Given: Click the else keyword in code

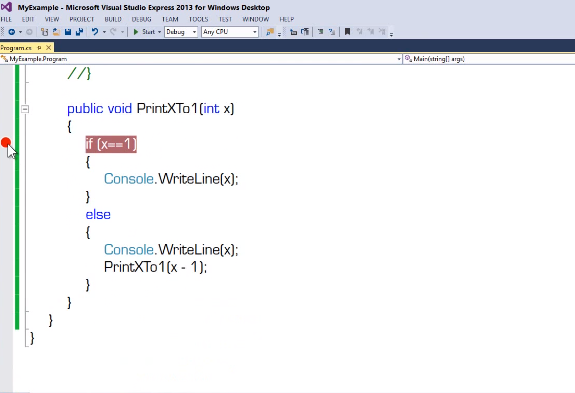Looking at the screenshot, I should pos(98,214).
